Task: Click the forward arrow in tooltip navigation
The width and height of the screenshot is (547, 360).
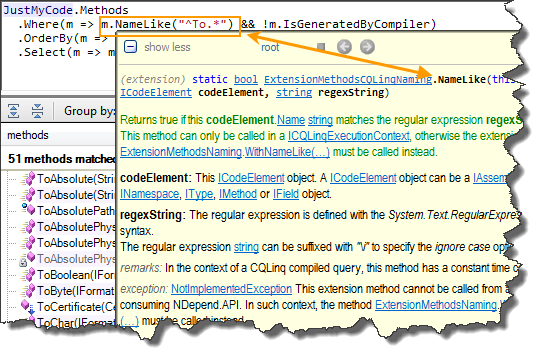Action: tap(367, 47)
